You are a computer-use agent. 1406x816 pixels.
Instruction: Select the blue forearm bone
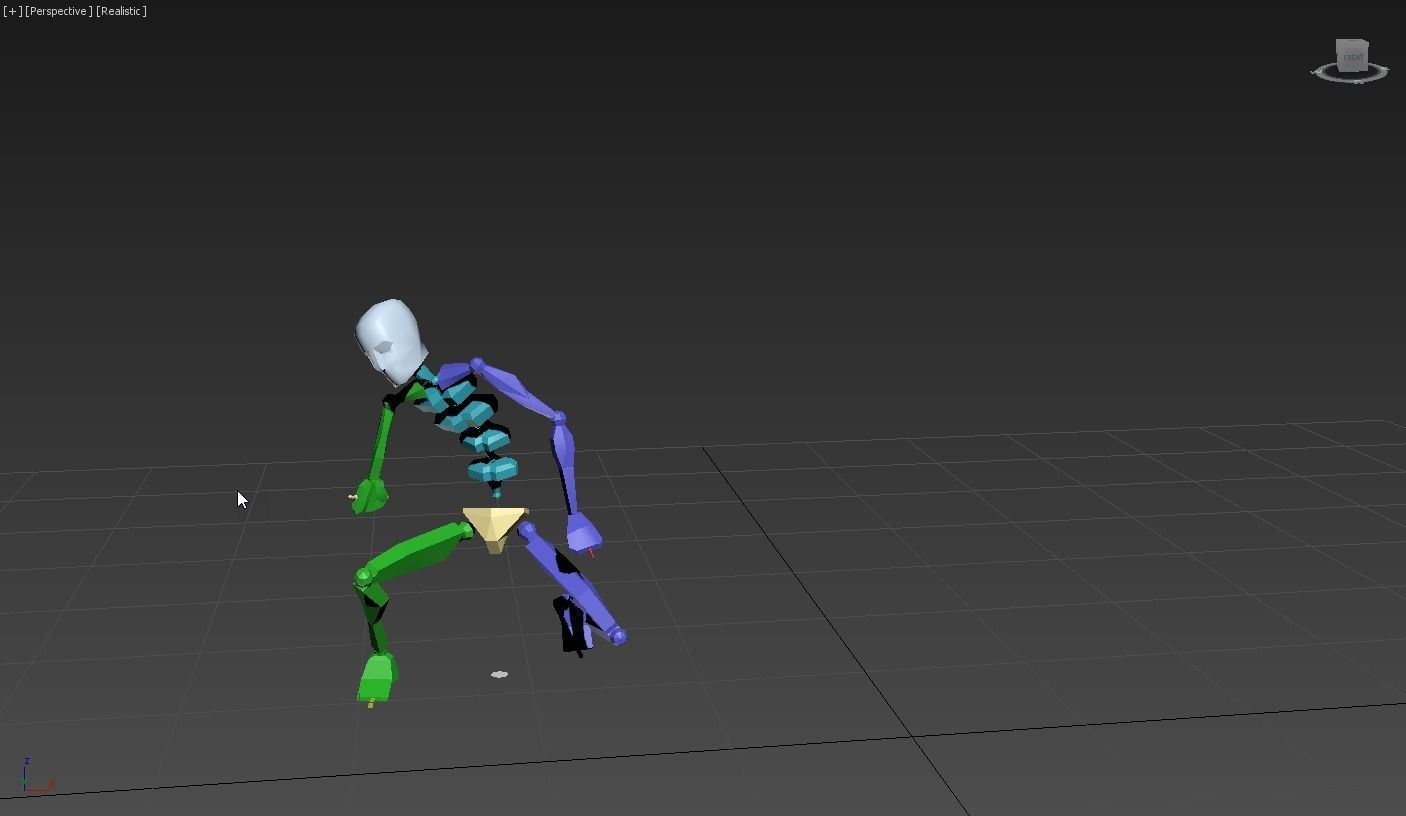pos(566,467)
